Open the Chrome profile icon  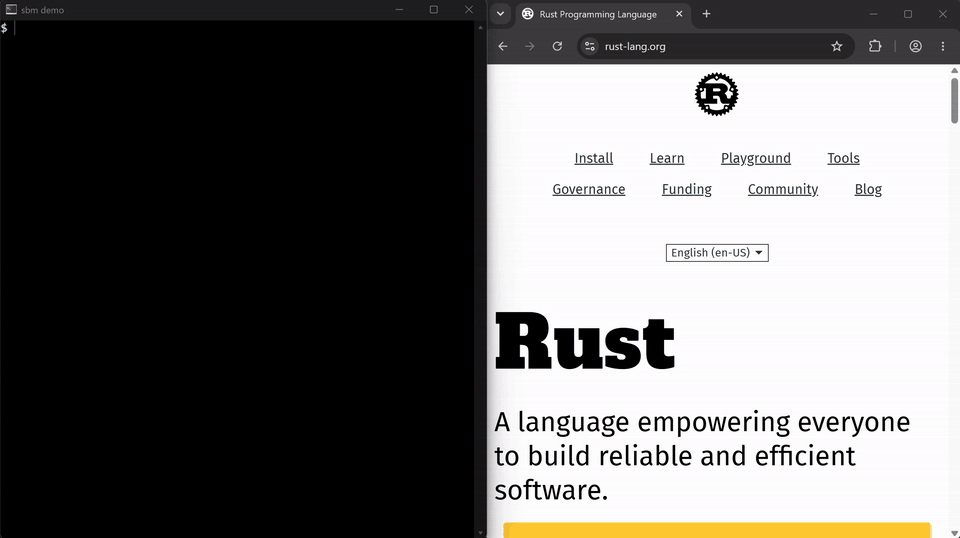click(915, 47)
